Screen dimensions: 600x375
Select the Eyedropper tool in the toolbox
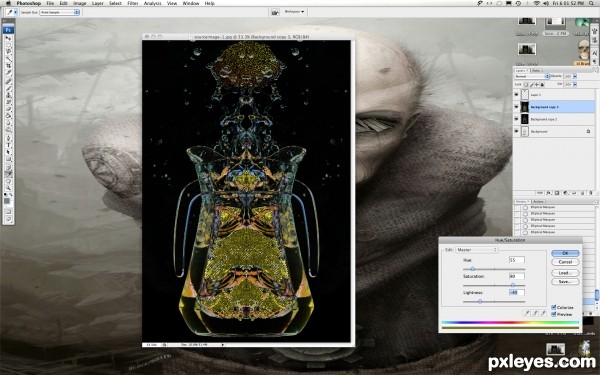pyautogui.click(x=8, y=175)
